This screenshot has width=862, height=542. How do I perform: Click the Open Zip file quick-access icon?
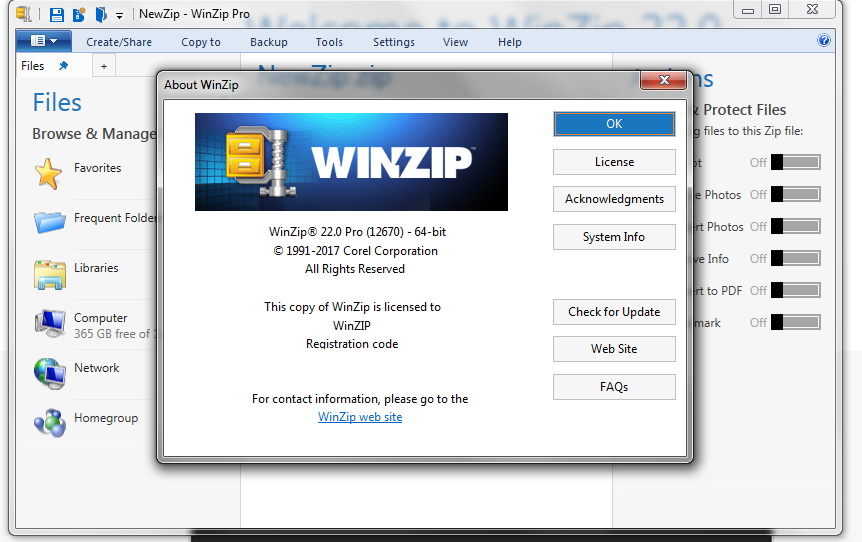coord(101,14)
